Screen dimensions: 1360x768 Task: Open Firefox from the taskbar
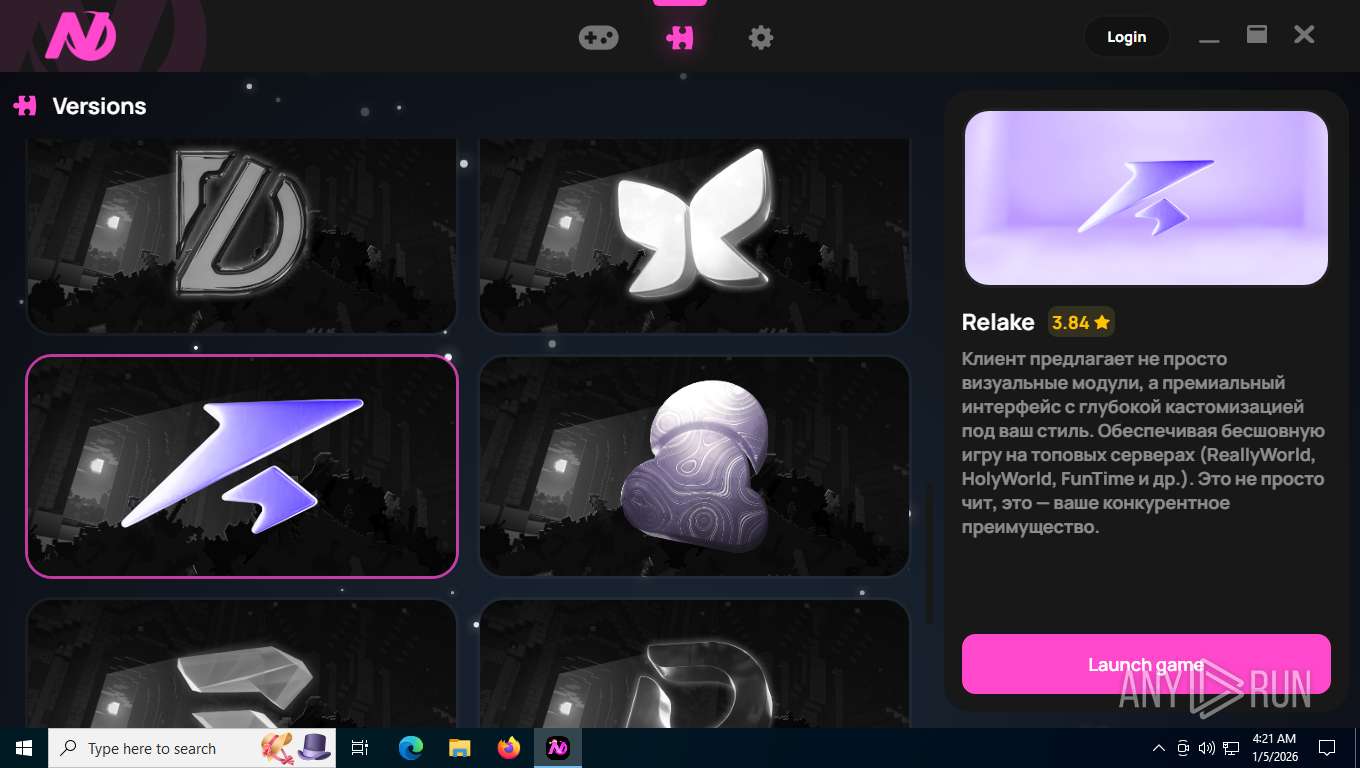tap(509, 748)
